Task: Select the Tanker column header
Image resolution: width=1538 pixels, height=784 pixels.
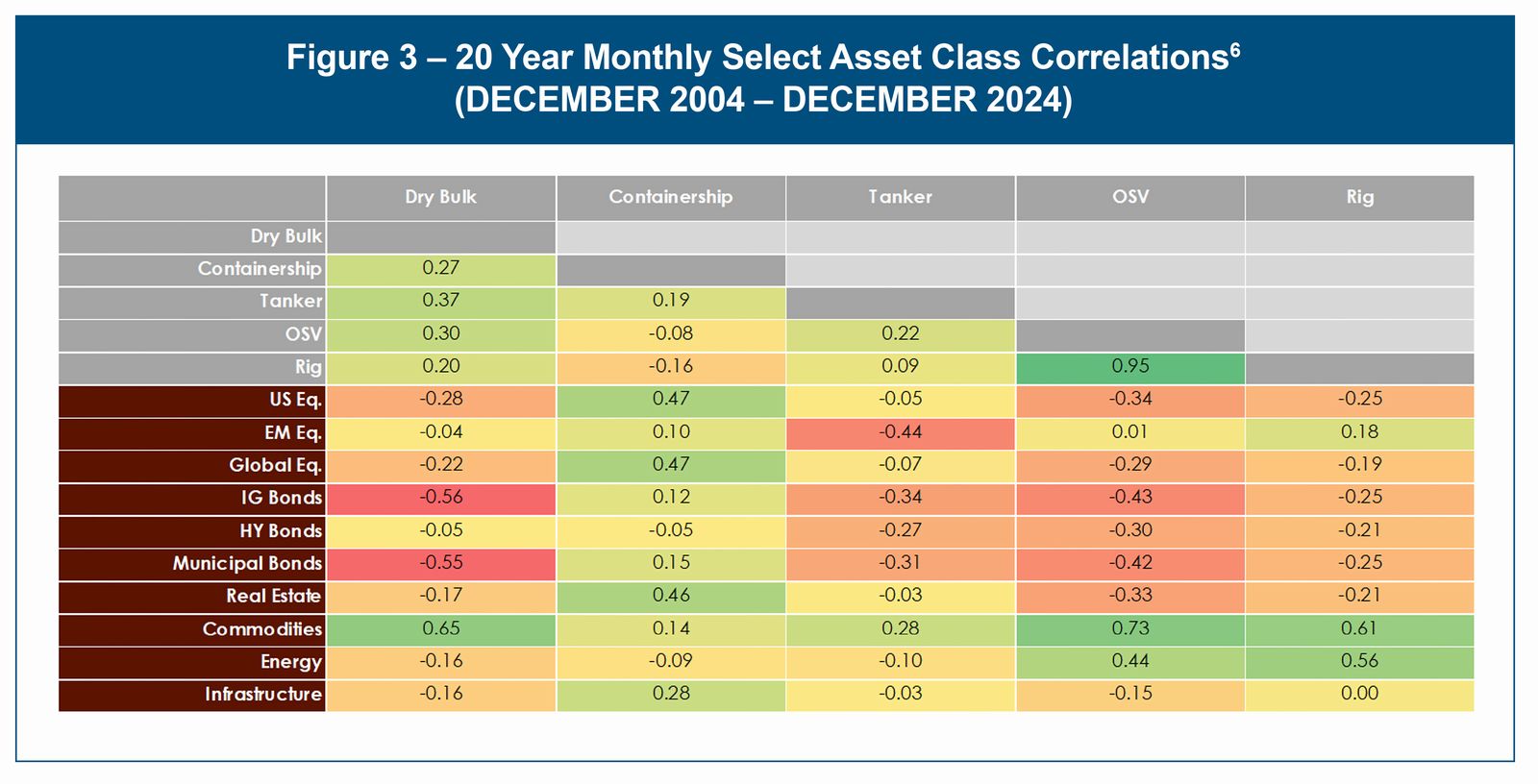Action: pos(900,197)
